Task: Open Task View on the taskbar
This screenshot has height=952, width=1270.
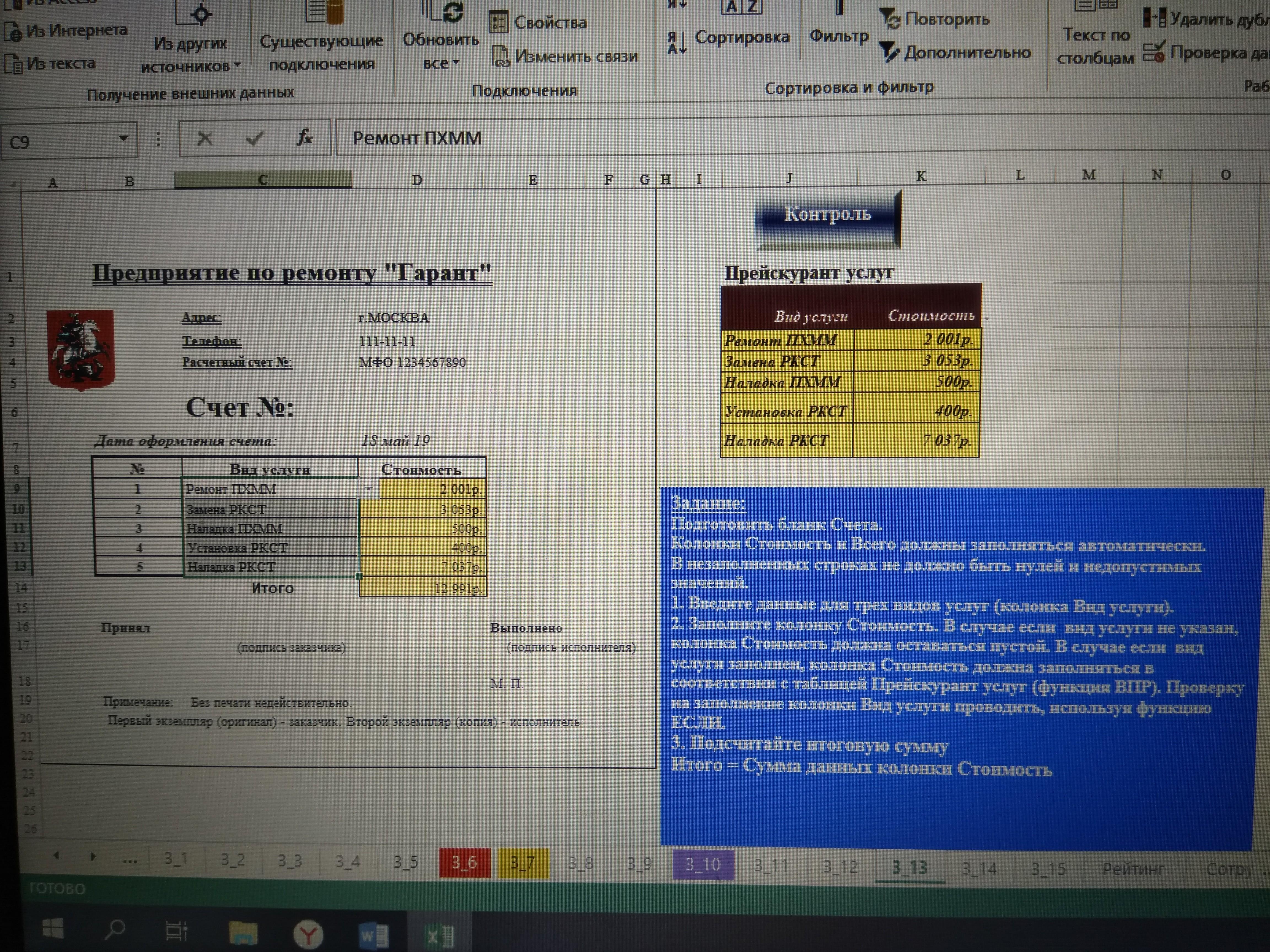Action: [176, 931]
